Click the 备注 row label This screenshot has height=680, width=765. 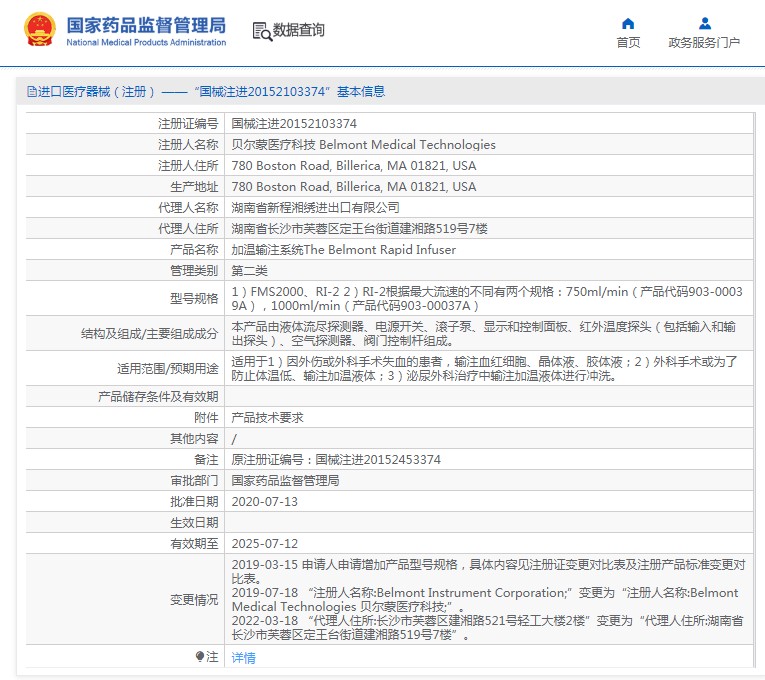click(206, 460)
